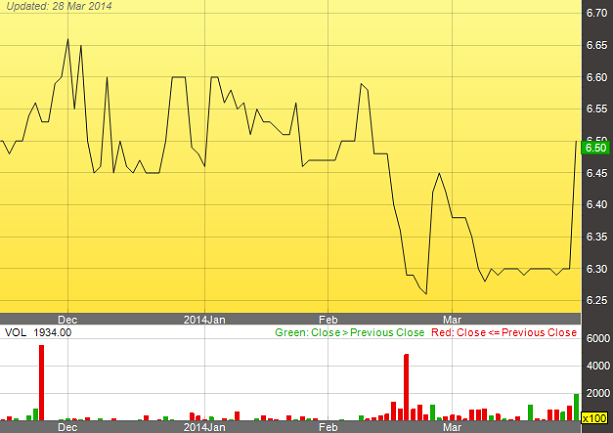
Task: Click the green 6.50 current price tag
Action: pyautogui.click(x=596, y=147)
